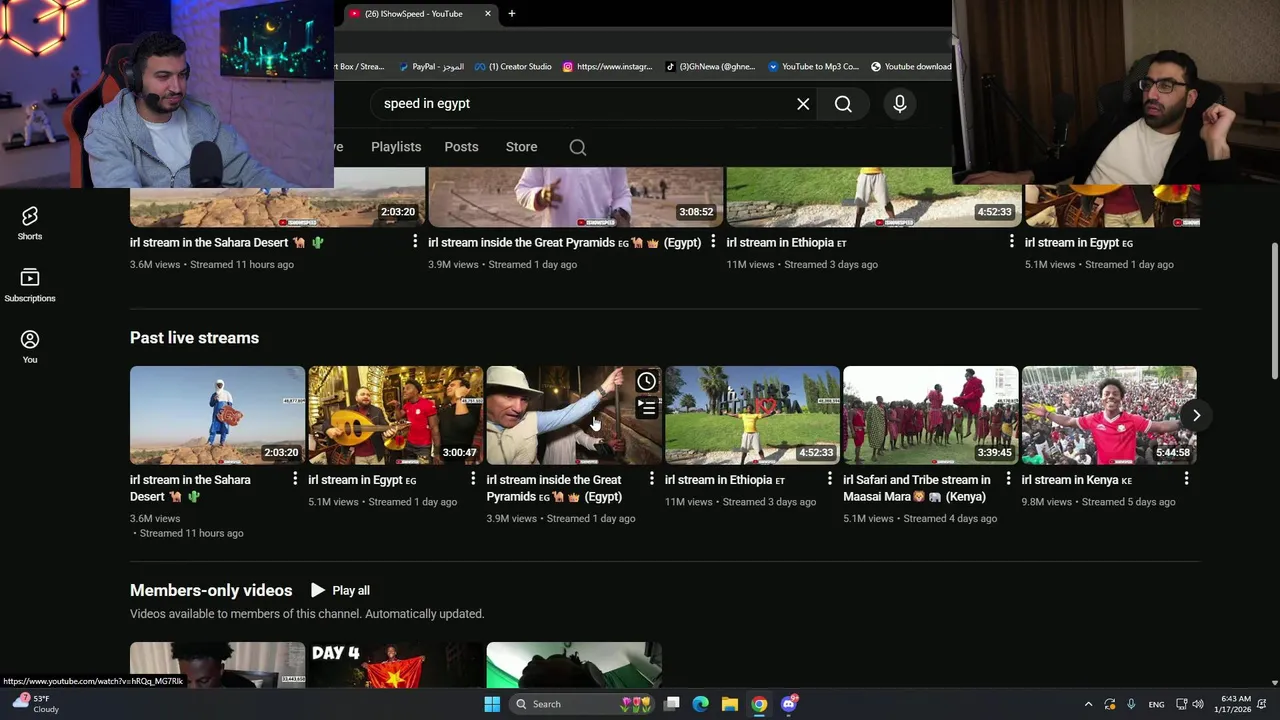The height and width of the screenshot is (720, 1280).
Task: Open the Instagram bookmark
Action: pyautogui.click(x=608, y=67)
